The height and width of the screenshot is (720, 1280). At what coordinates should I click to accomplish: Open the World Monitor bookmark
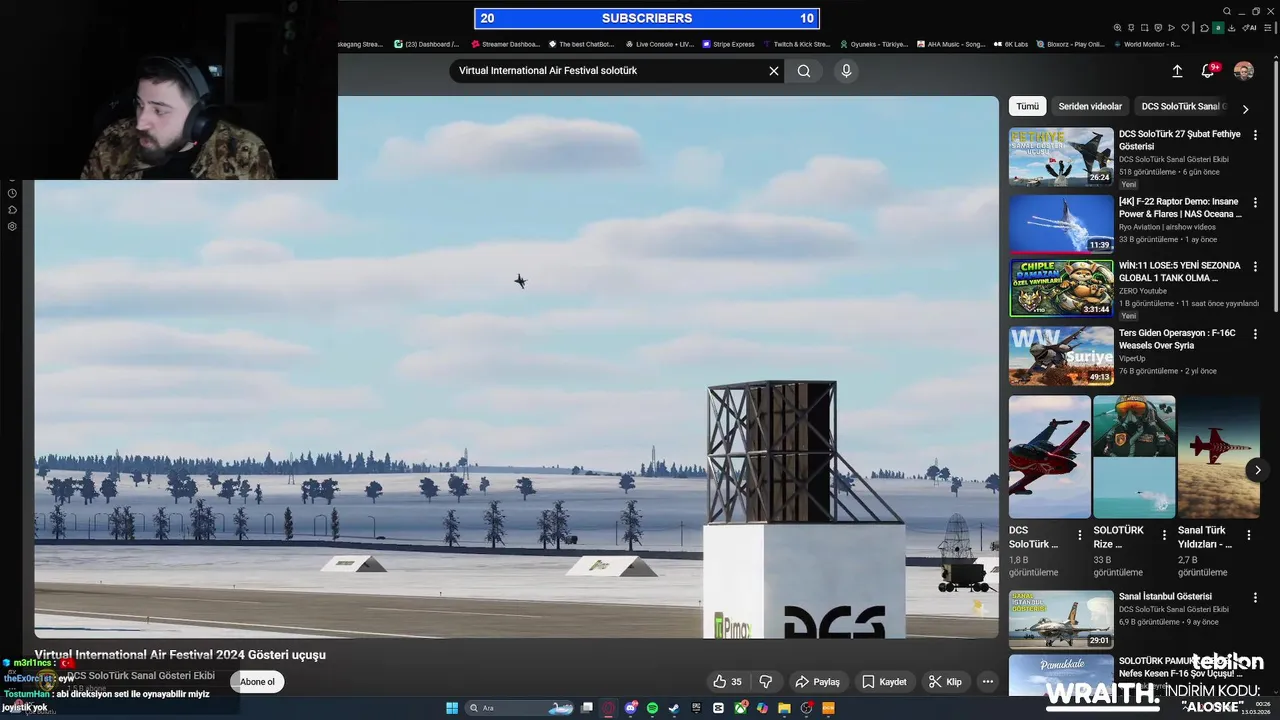(1146, 44)
